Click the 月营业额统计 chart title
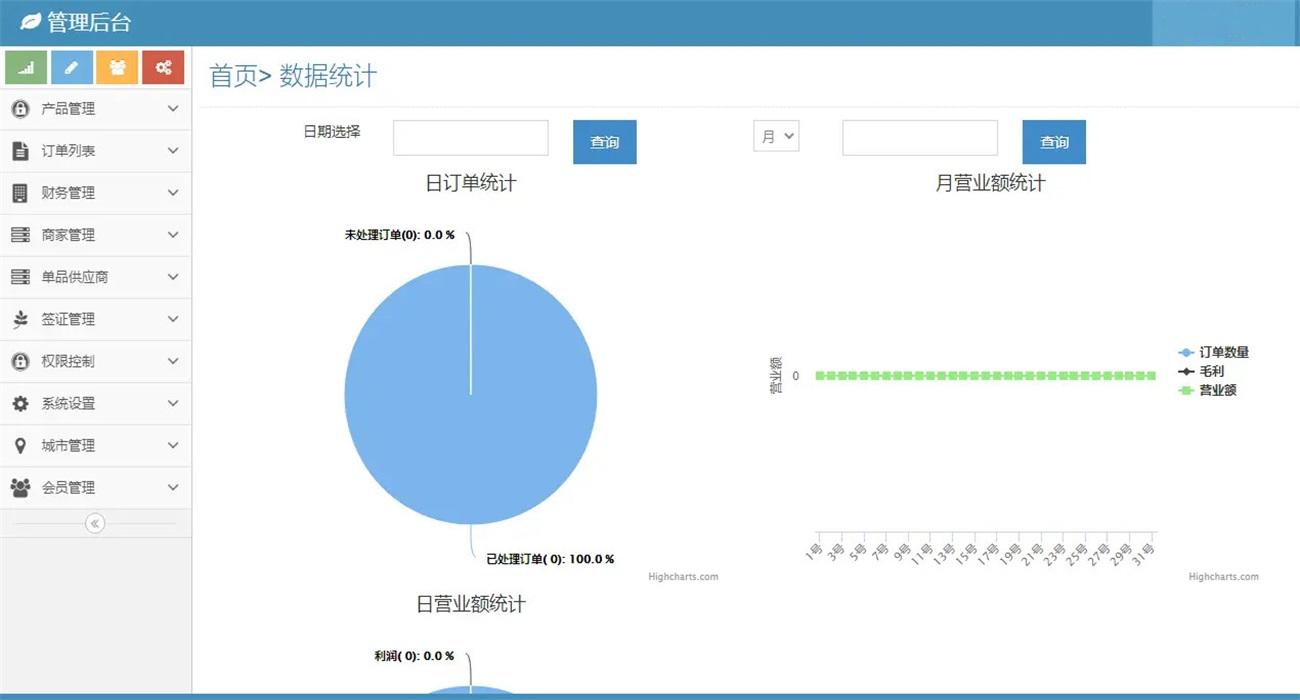1300x700 pixels. (990, 183)
